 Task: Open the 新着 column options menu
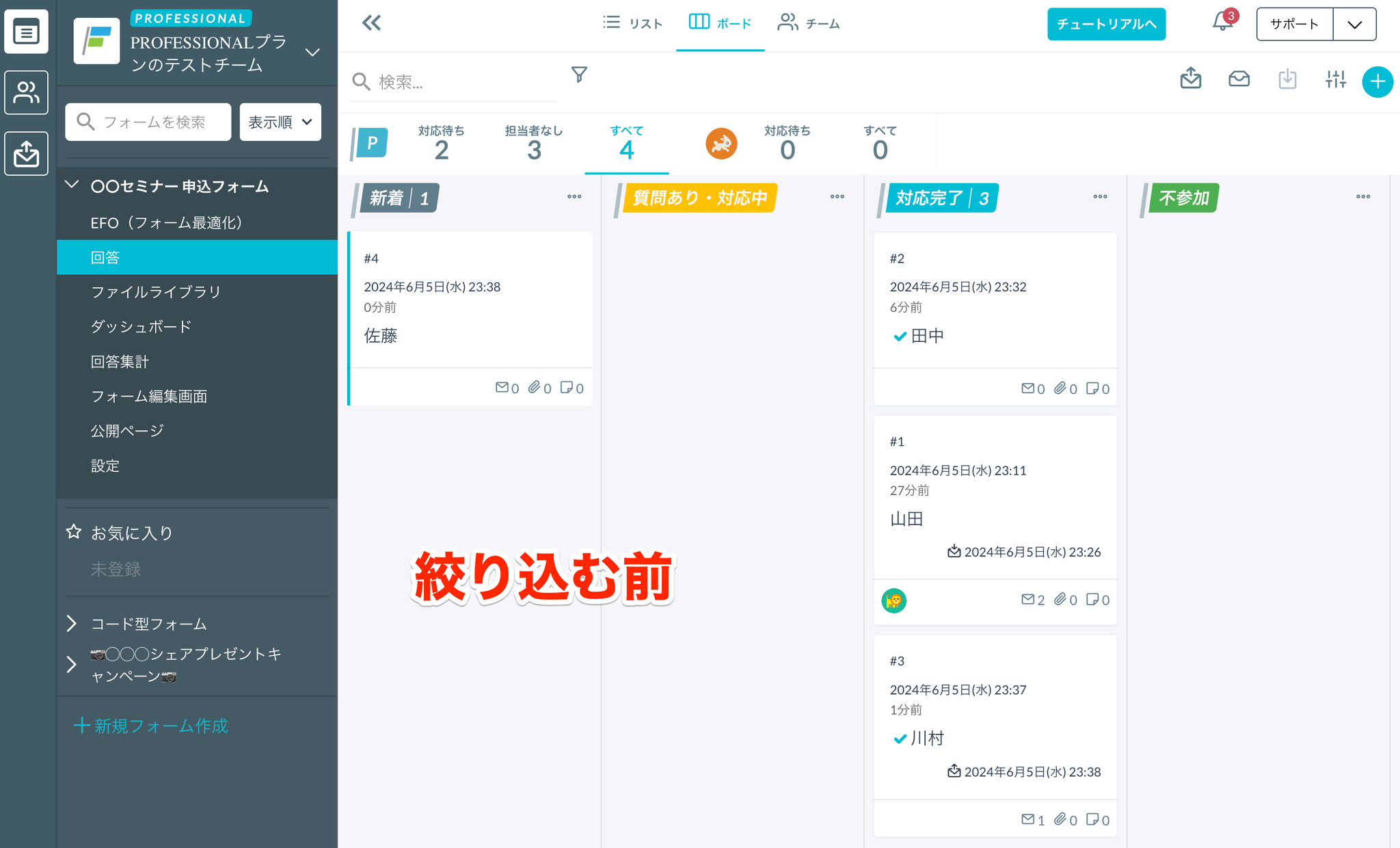point(574,197)
